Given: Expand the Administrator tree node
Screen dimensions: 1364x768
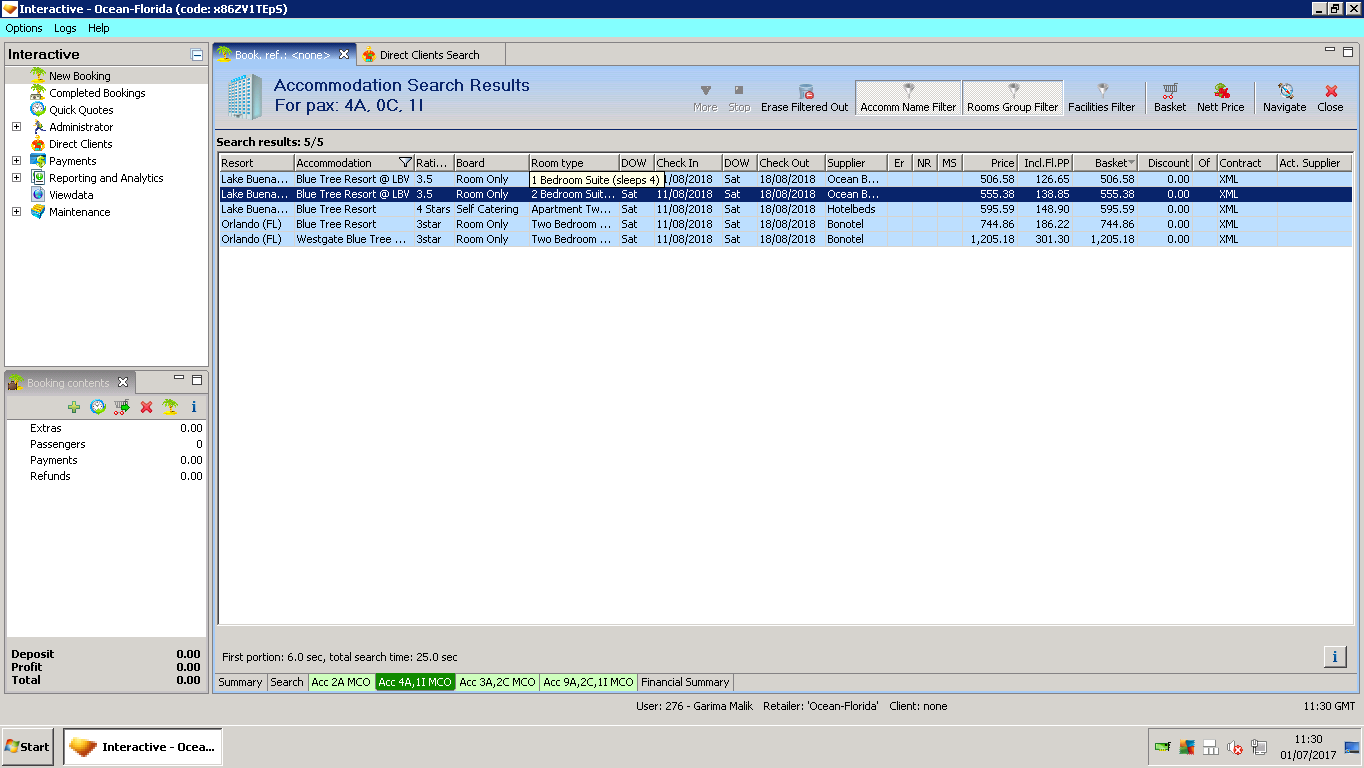Looking at the screenshot, I should point(16,127).
